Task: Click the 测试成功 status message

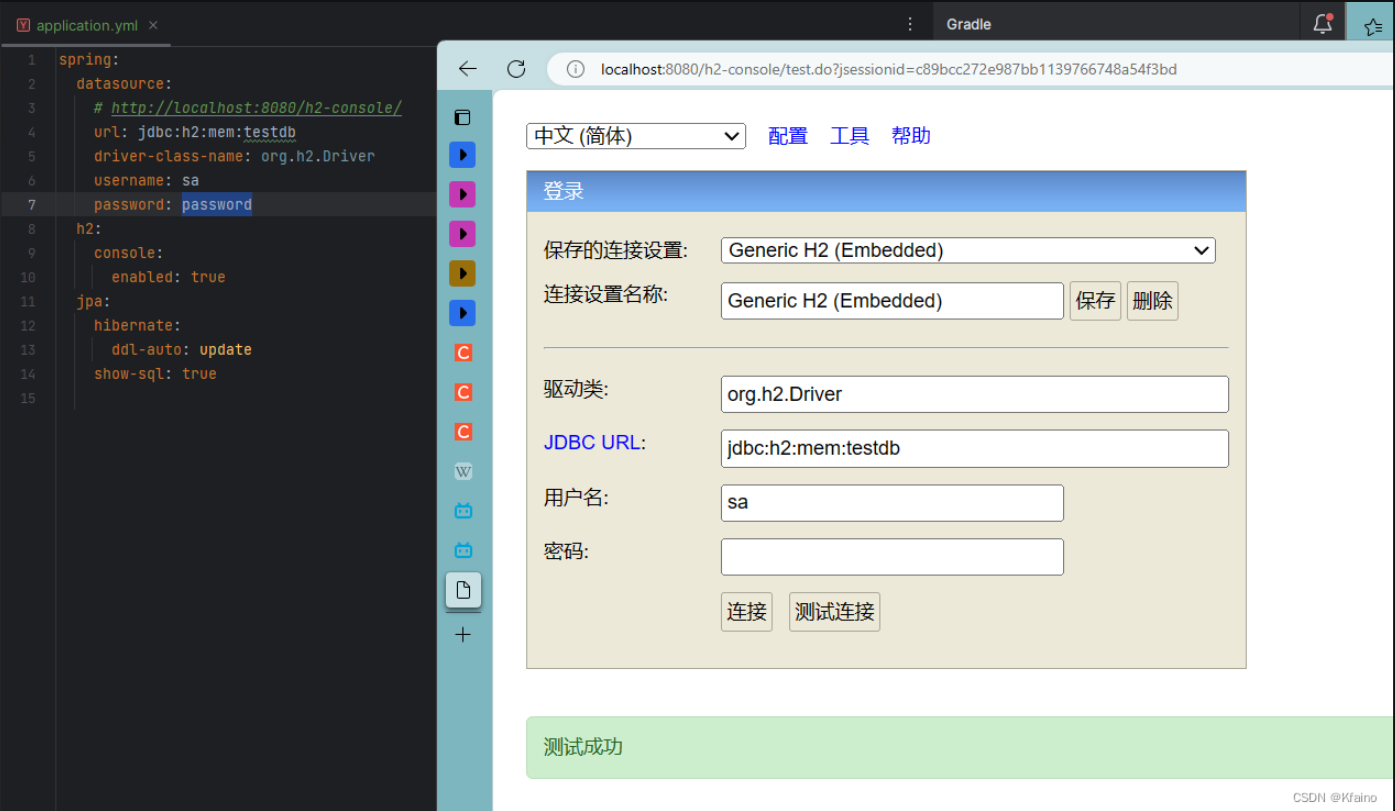Action: point(583,747)
